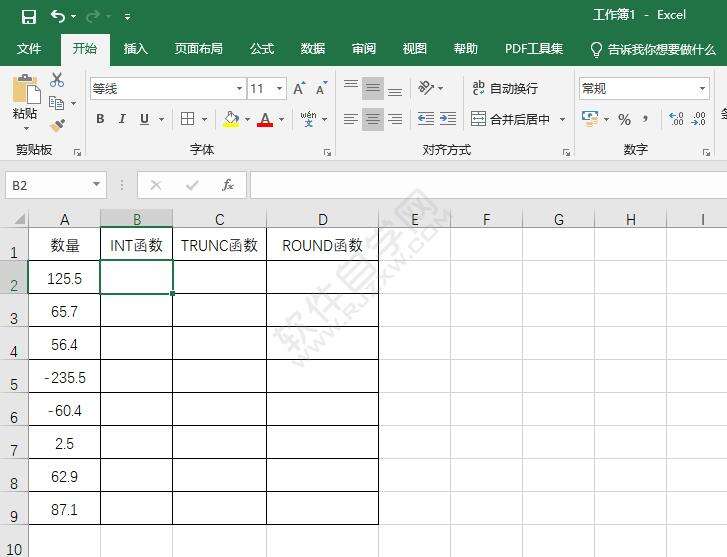The height and width of the screenshot is (557, 727).
Task: Toggle Underline formatting
Action: 145,119
